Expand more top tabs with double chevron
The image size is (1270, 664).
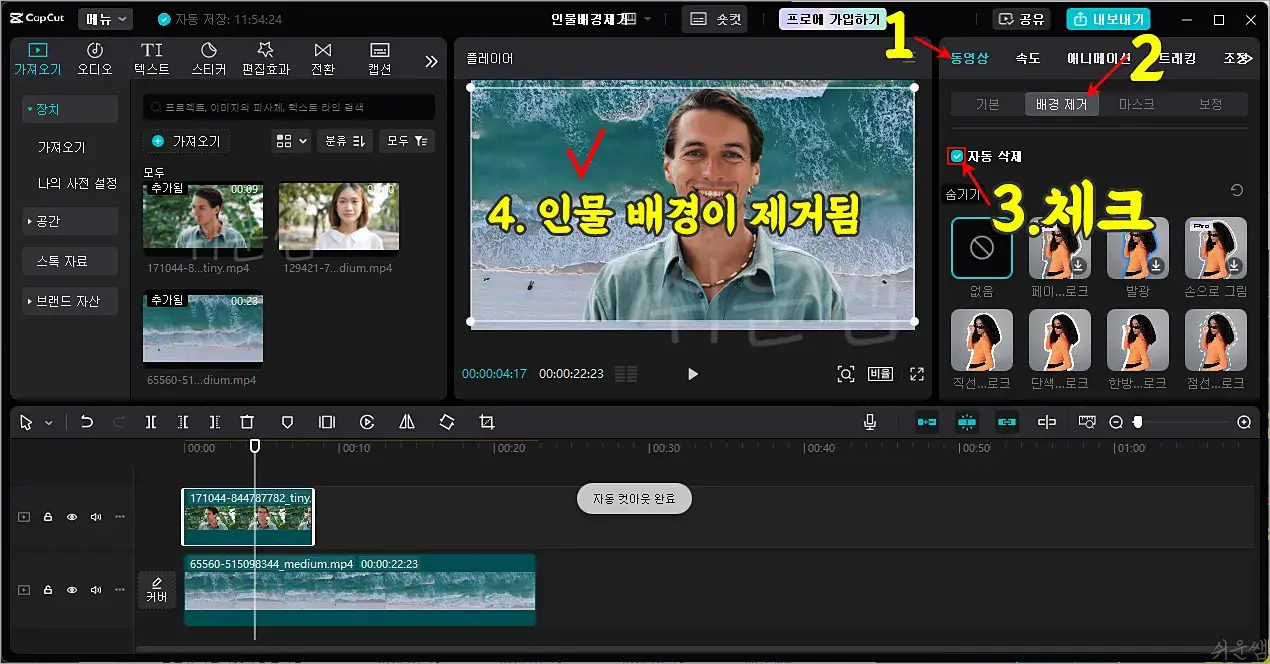coord(431,61)
